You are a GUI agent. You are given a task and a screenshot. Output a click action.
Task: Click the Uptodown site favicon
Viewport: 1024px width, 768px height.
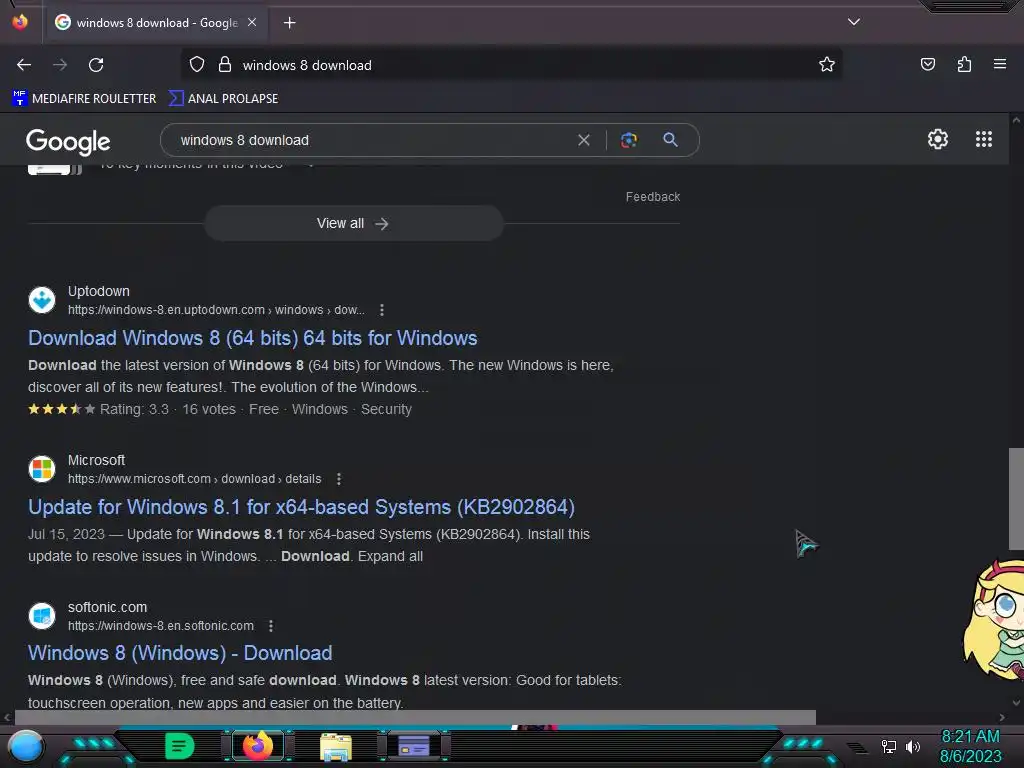pos(42,300)
